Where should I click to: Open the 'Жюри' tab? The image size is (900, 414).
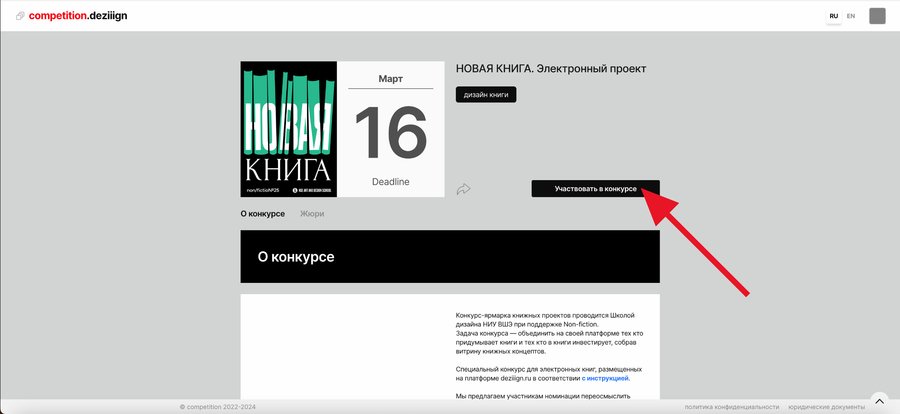[312, 214]
